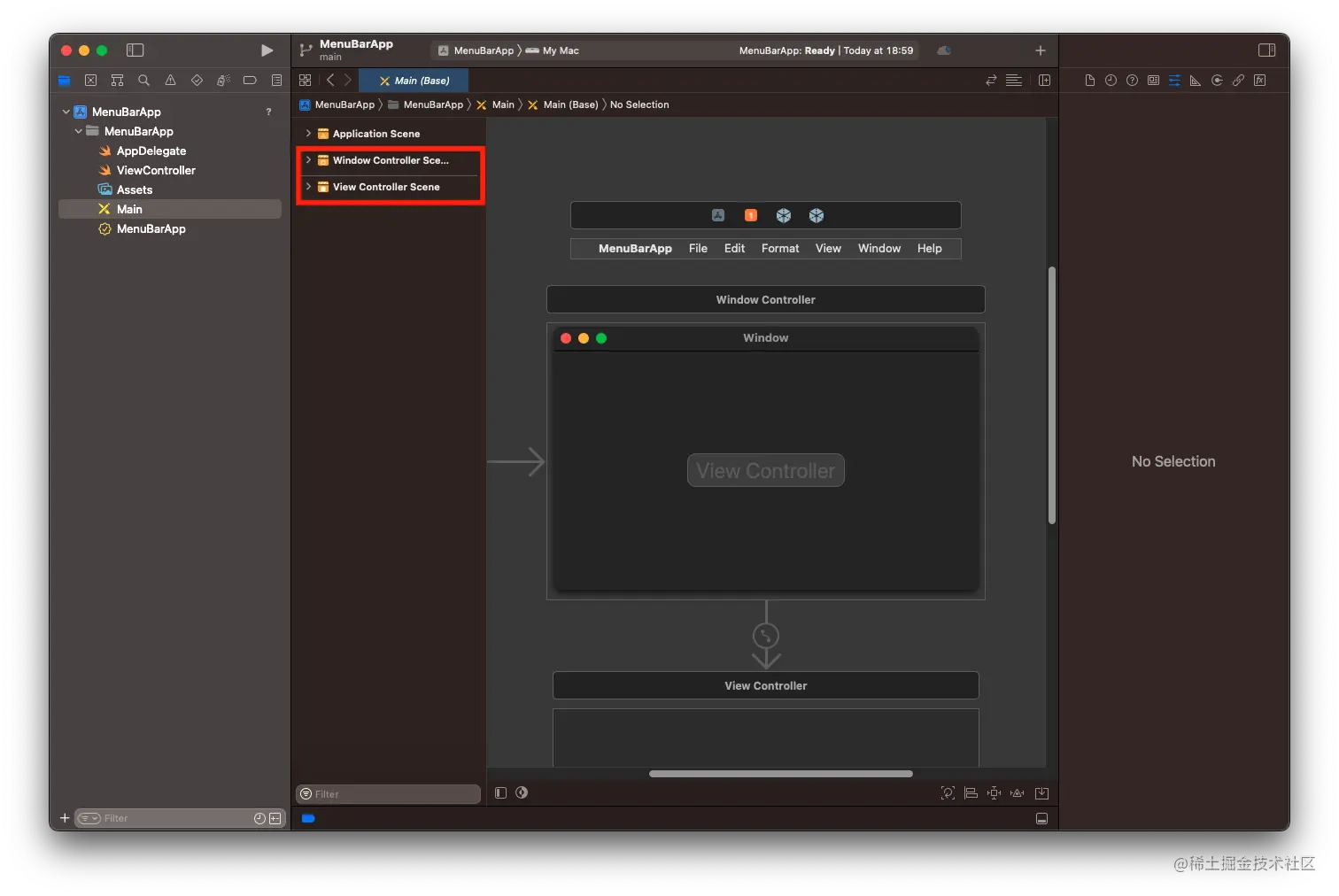Collapse the MenuBarApp group folder
1339x896 pixels.
[x=79, y=131]
